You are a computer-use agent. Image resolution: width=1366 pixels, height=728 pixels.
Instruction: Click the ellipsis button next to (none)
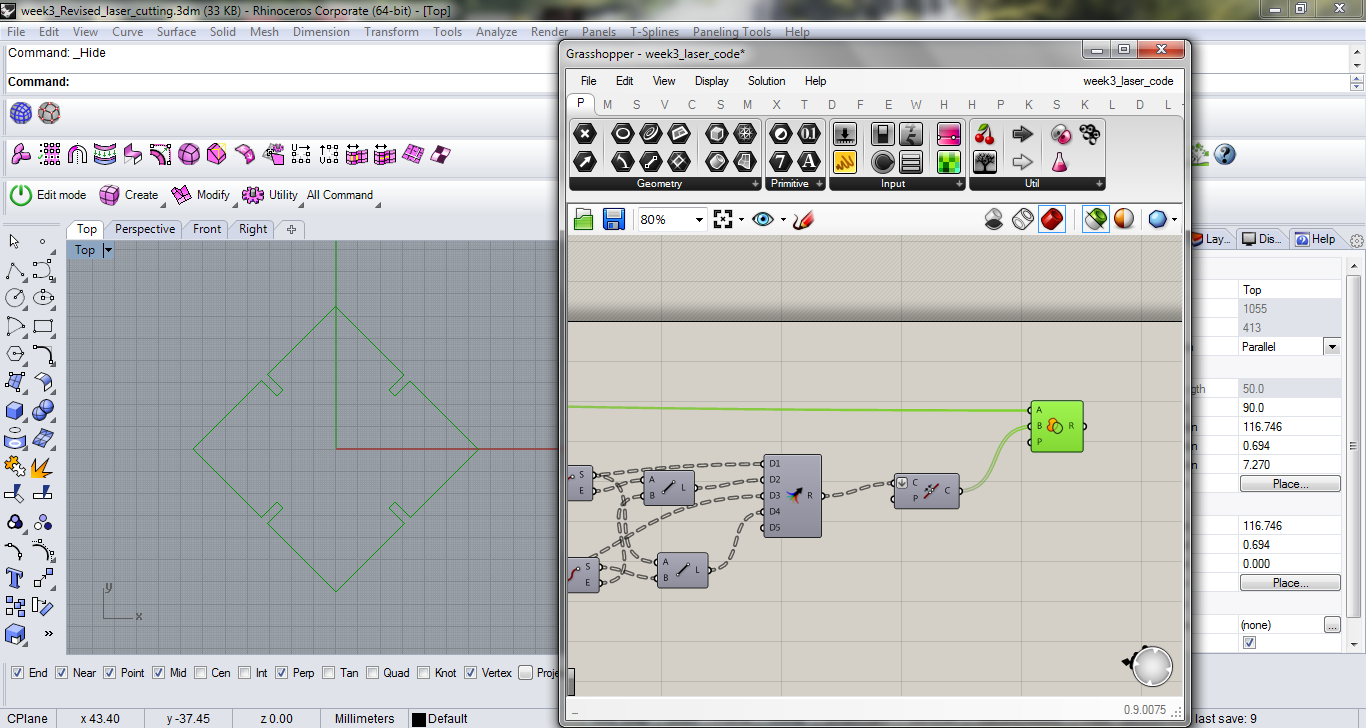click(x=1332, y=625)
